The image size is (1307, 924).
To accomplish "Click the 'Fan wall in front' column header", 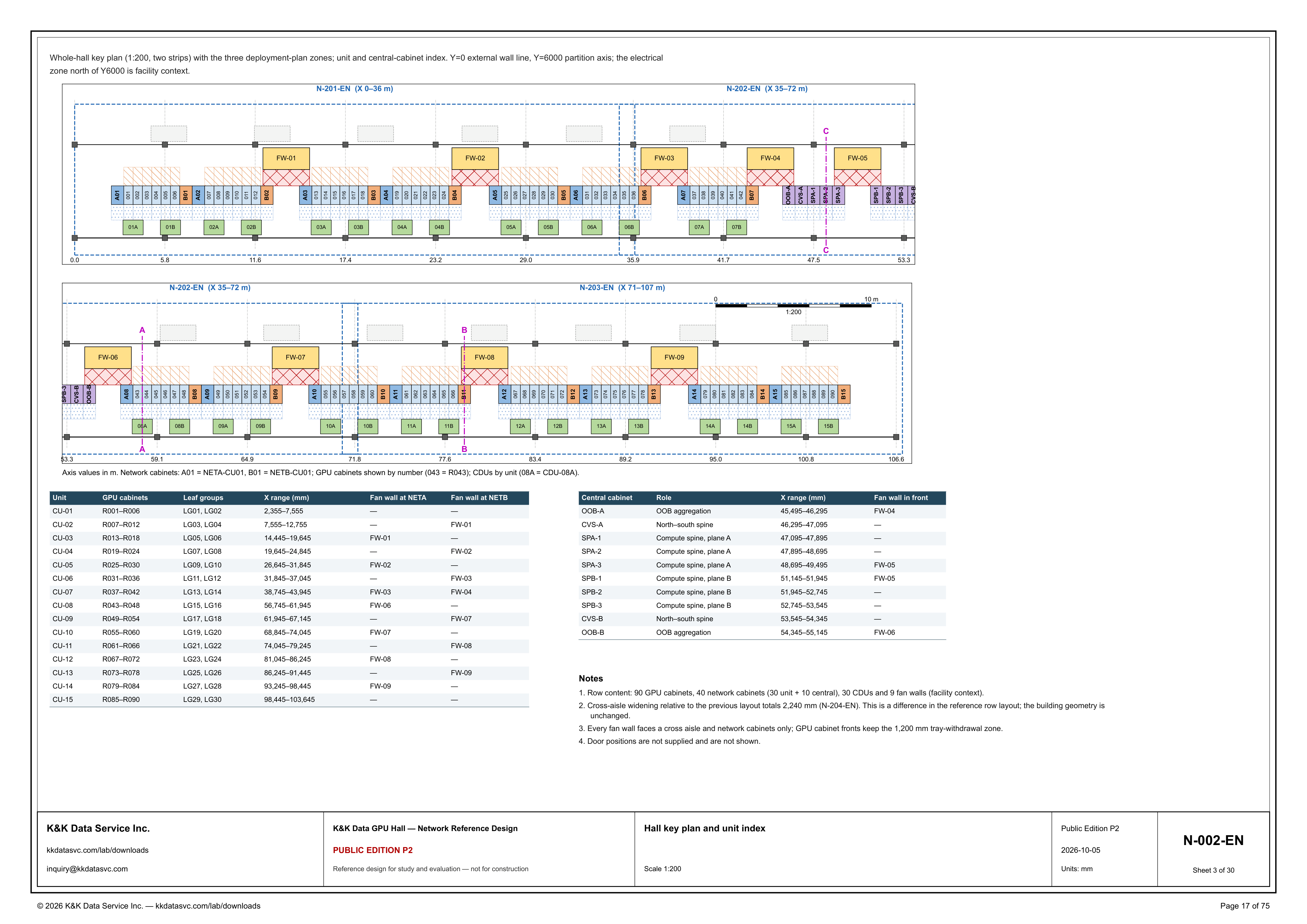I will 901,498.
